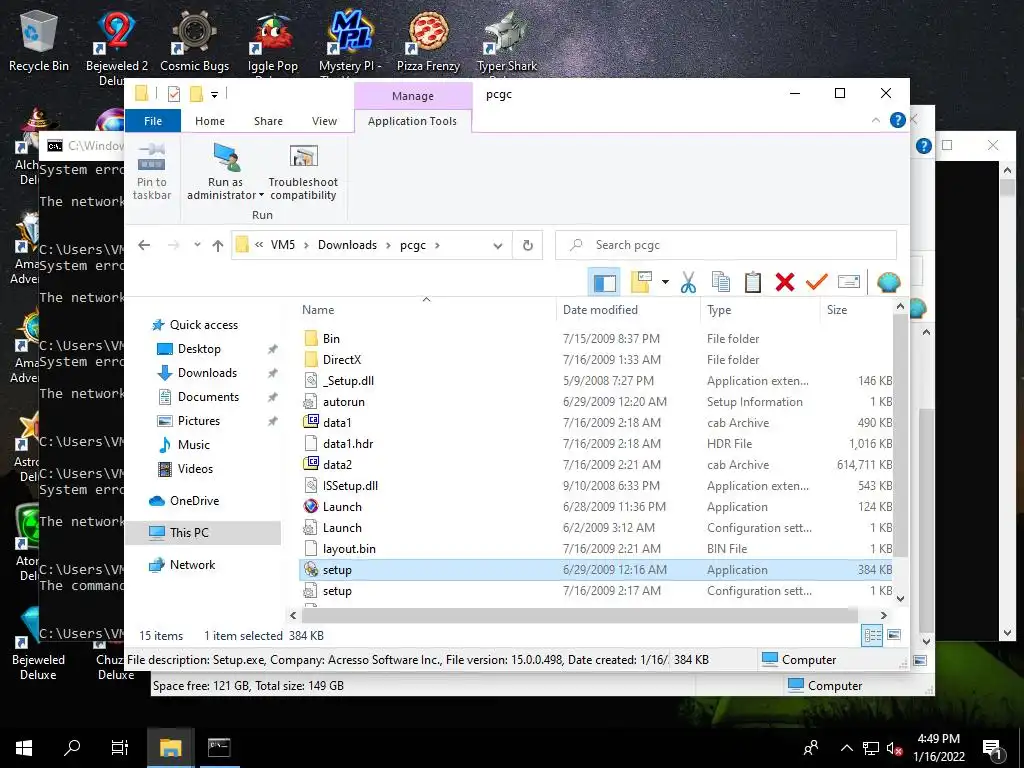Switch to details view in status bar
The image size is (1024, 768).
872,635
